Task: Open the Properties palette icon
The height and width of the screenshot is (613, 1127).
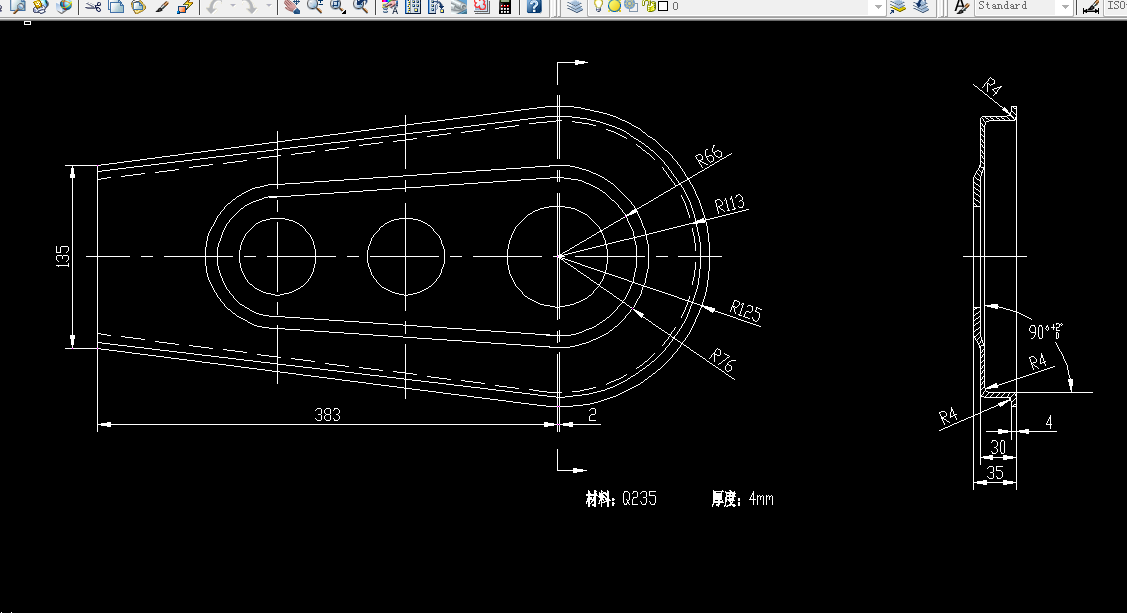Action: click(x=390, y=6)
